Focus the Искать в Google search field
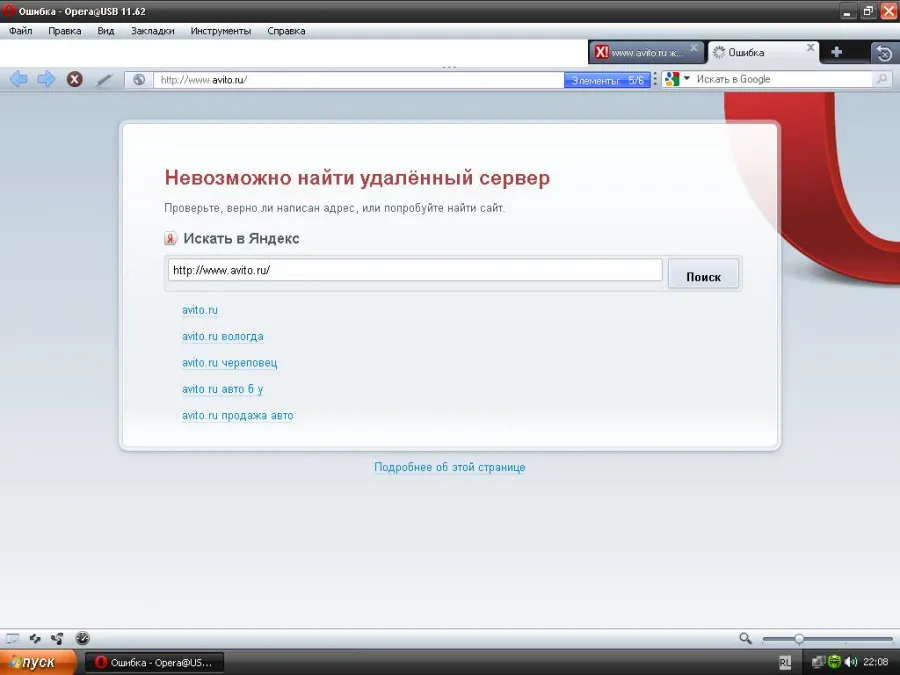 click(x=783, y=79)
